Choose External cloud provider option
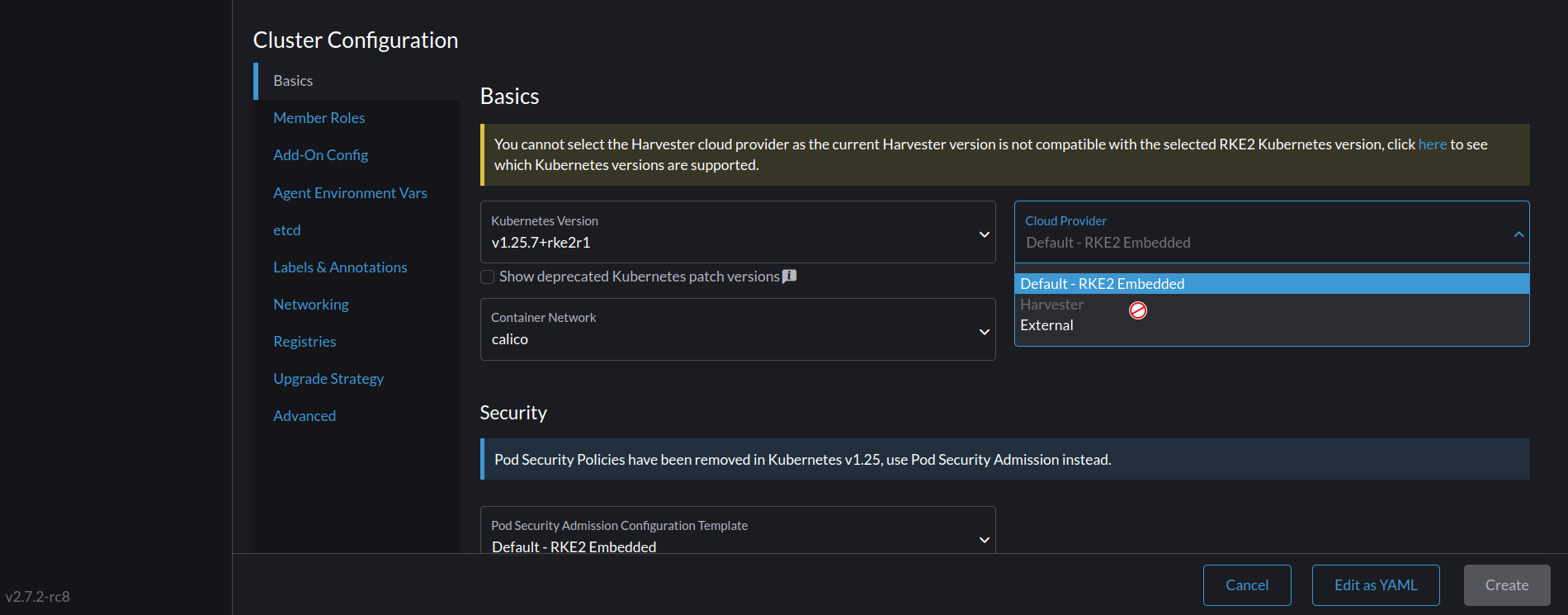1568x615 pixels. click(1046, 325)
